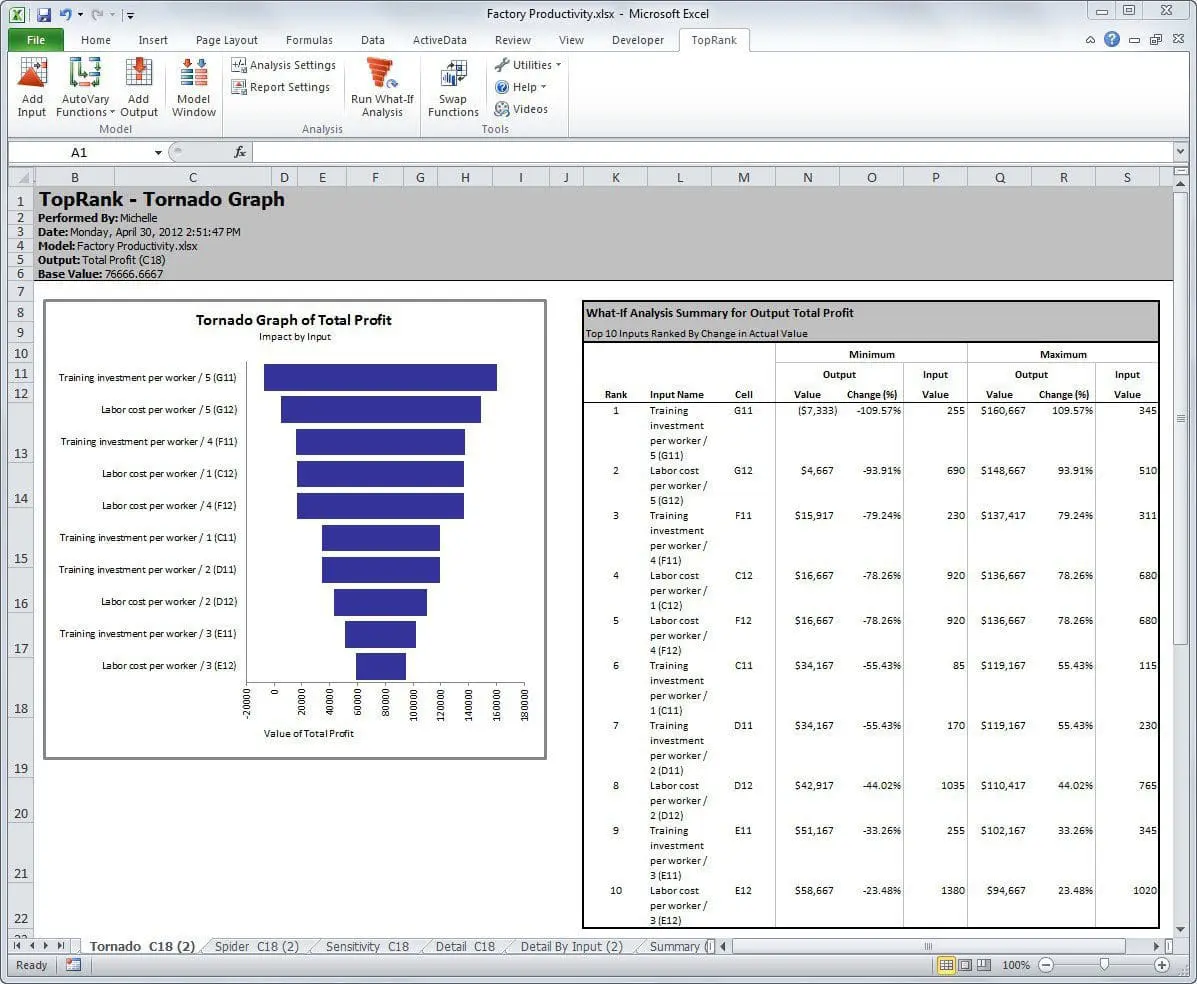Click the Swap Functions icon

click(x=453, y=87)
